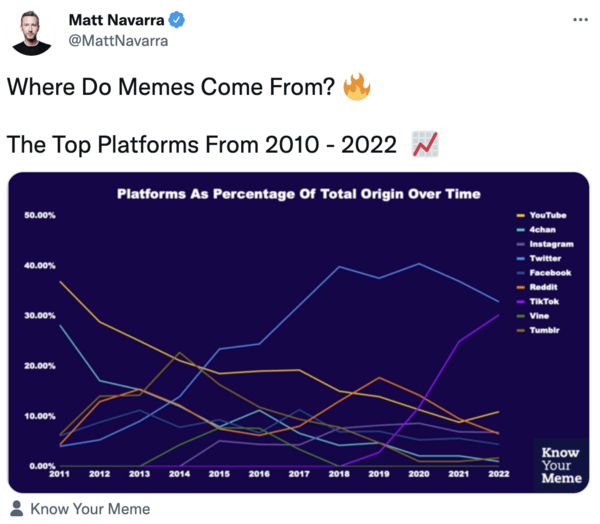Click the @MattNavarra handle

pos(117,41)
